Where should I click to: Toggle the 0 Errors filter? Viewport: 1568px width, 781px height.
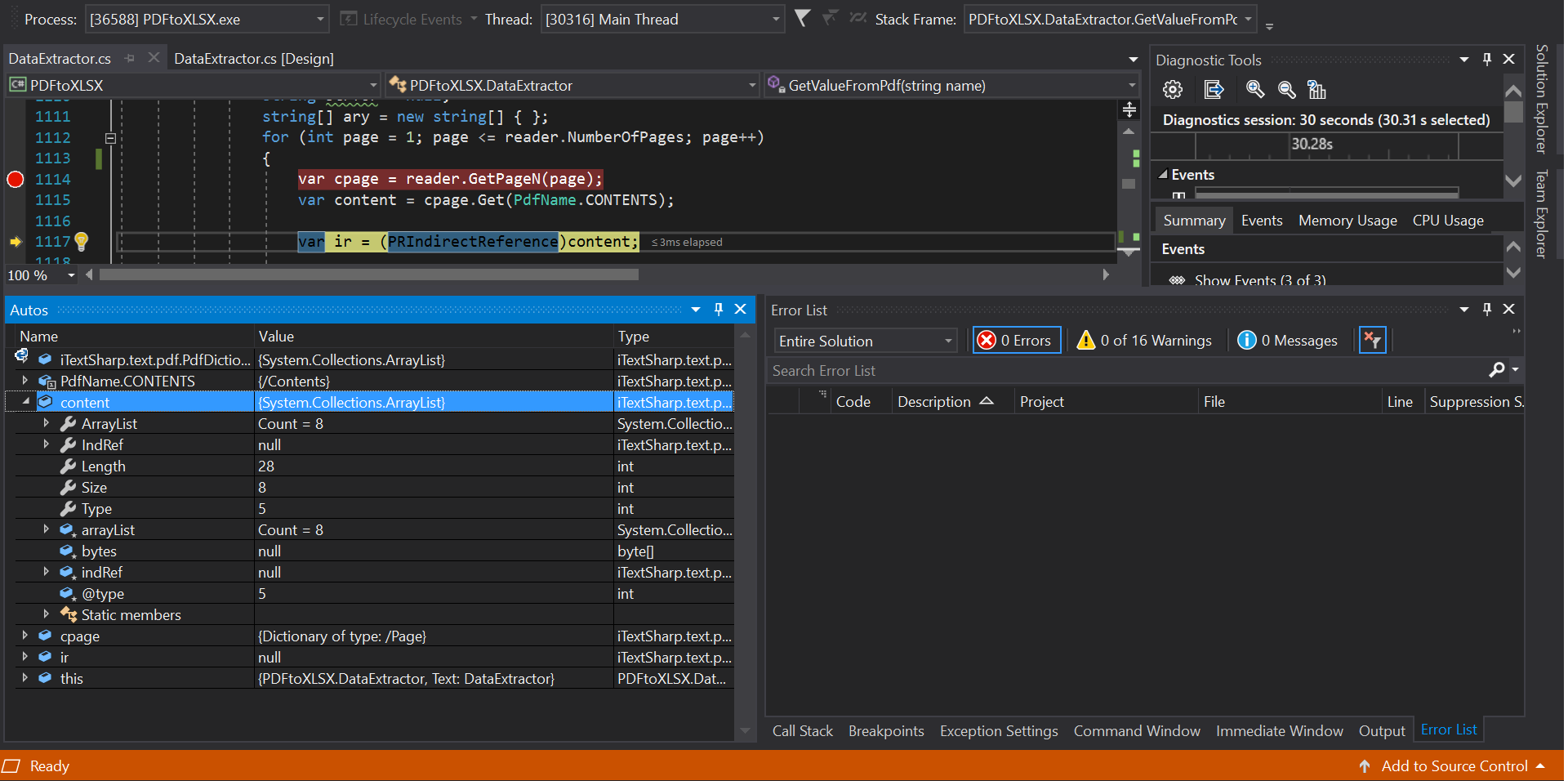1016,340
